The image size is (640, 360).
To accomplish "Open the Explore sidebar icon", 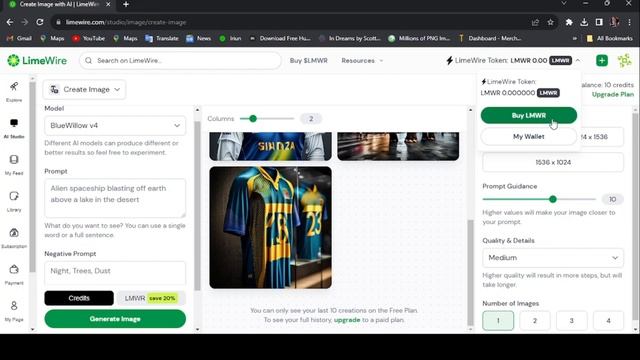I will 14,91.
